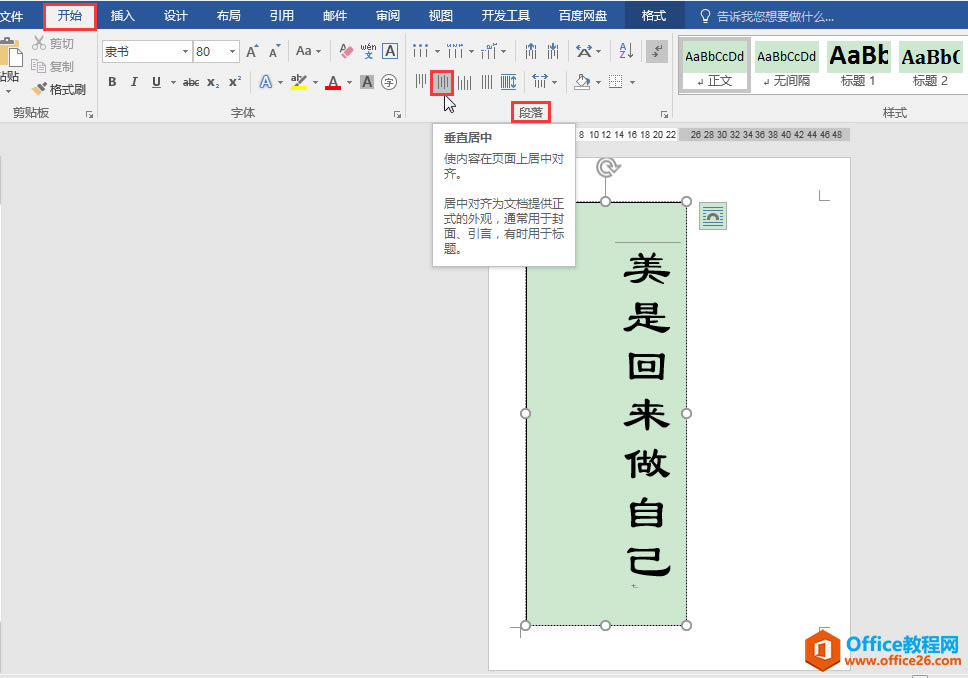This screenshot has height=678, width=968.
Task: Insert enclosed character (circled 字) icon
Action: click(389, 82)
